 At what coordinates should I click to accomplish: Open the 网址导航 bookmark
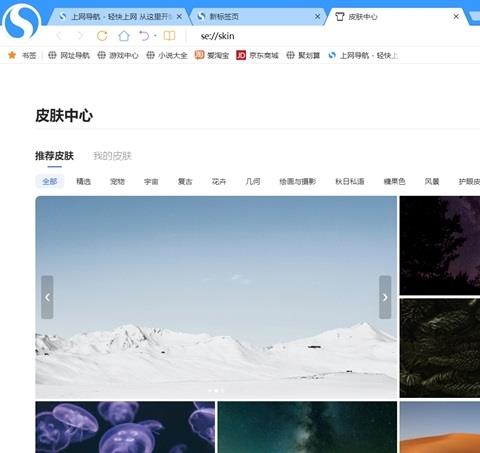pos(69,55)
